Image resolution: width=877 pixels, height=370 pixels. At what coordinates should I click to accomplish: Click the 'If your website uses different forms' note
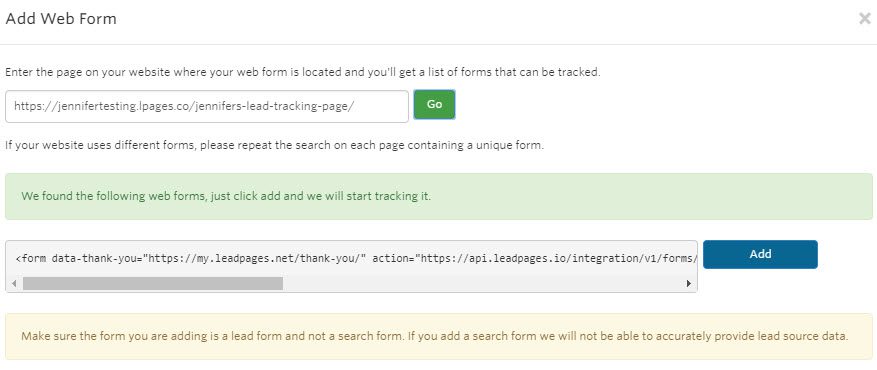(x=274, y=145)
